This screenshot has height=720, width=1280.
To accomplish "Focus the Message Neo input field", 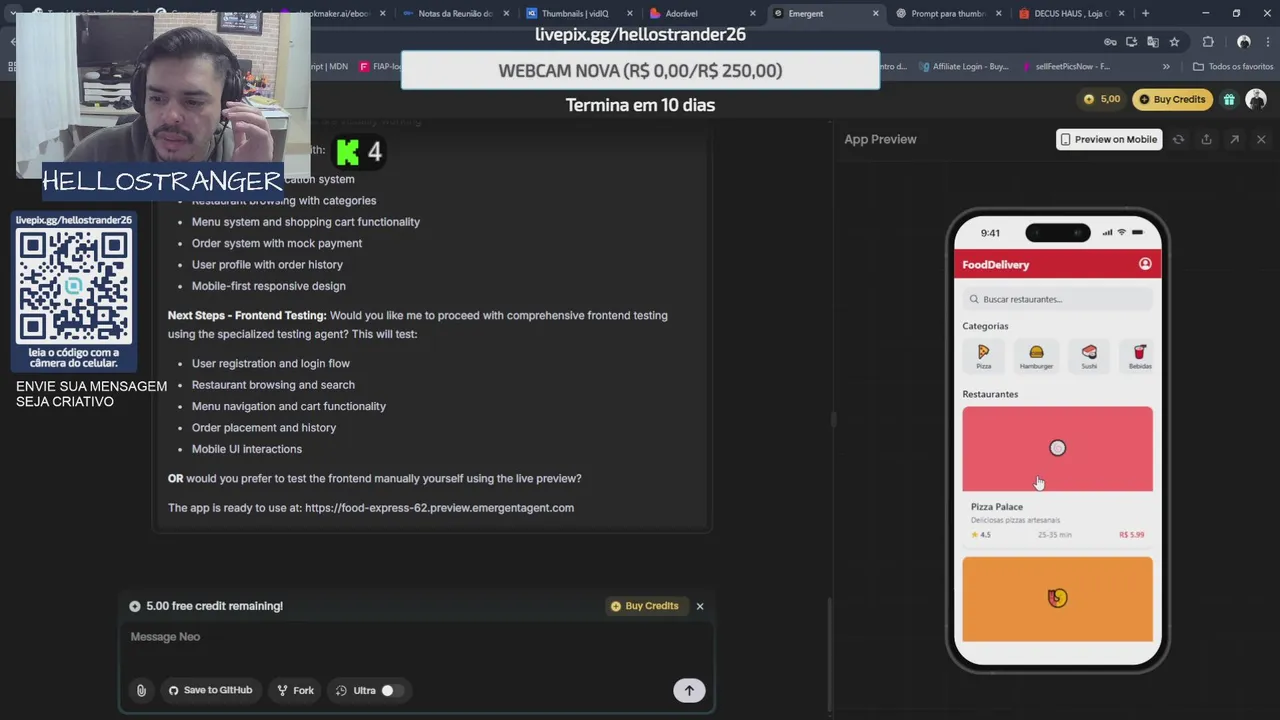I will tap(416, 637).
